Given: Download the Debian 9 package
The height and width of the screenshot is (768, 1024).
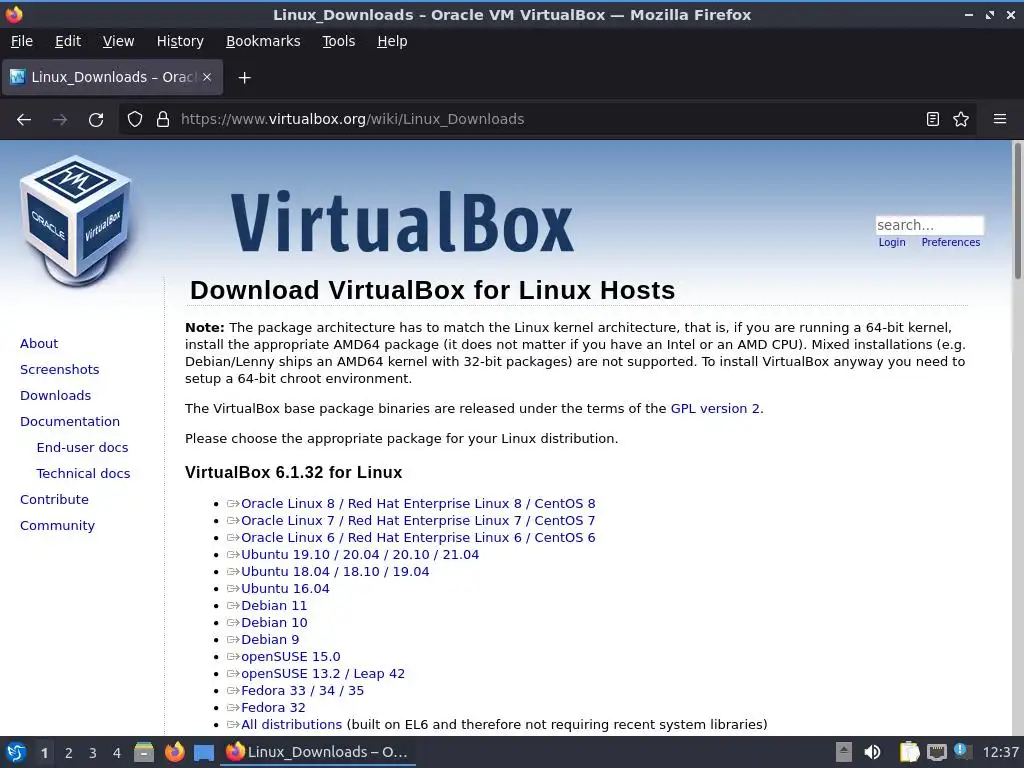Looking at the screenshot, I should 270,639.
